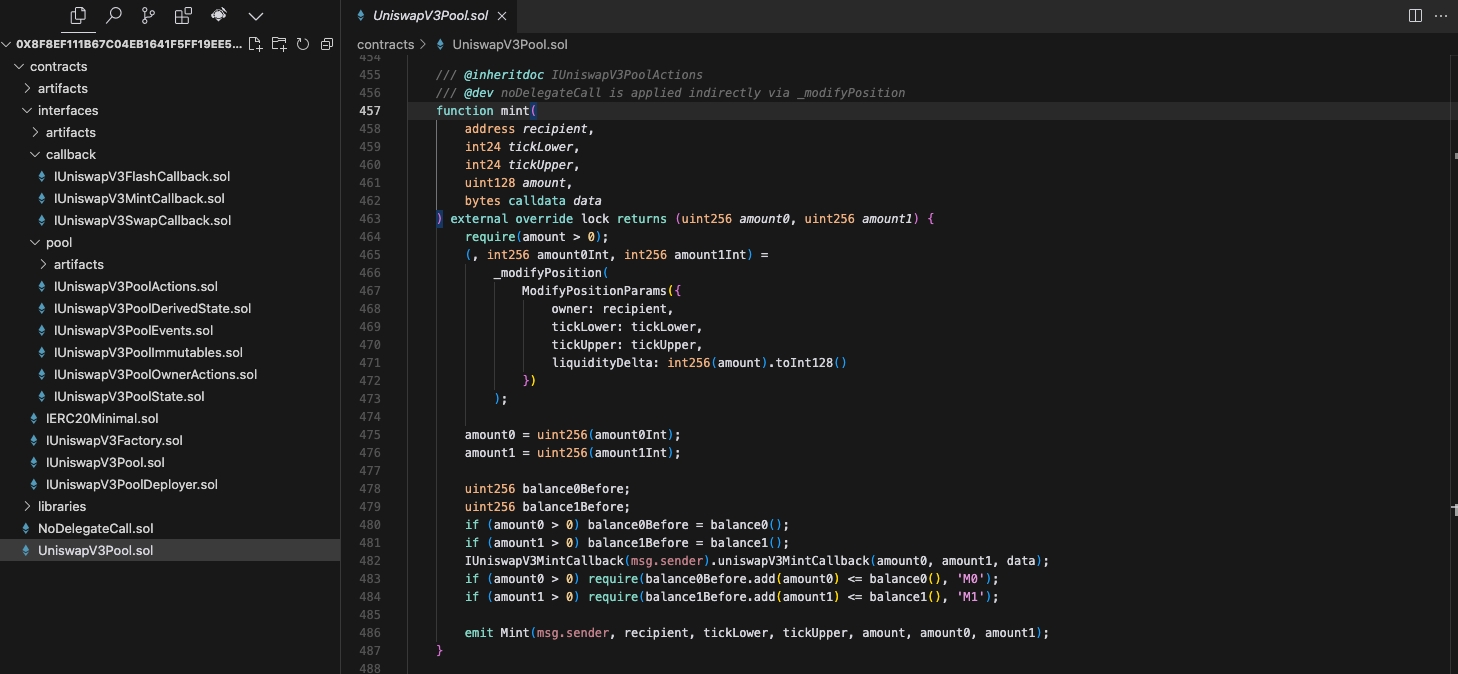Click the Ethereum icon beside IUniswapV3Factory.sol
The width and height of the screenshot is (1458, 674).
tap(34, 440)
